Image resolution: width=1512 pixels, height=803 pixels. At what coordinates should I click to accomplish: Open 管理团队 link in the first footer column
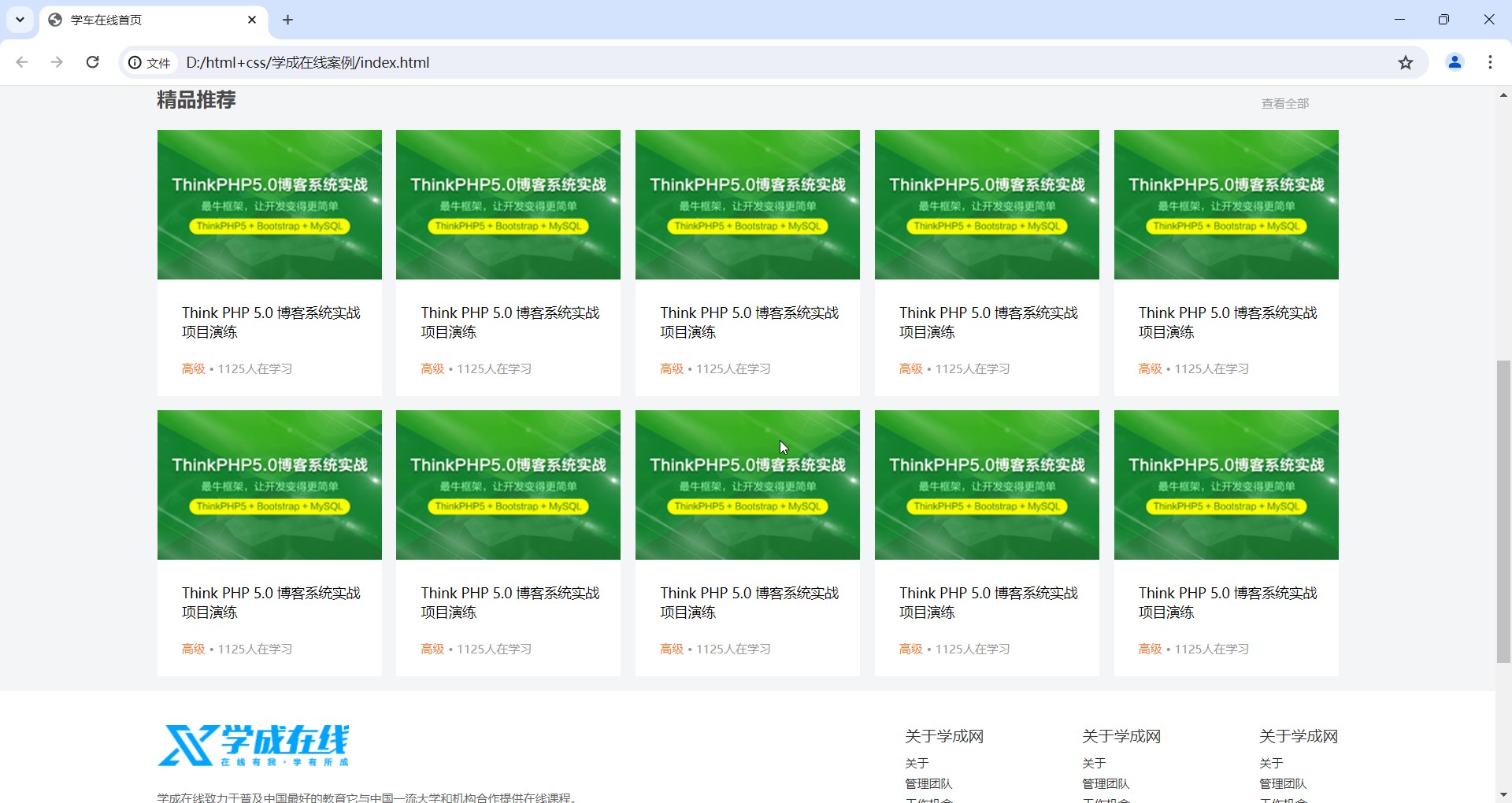tap(928, 783)
